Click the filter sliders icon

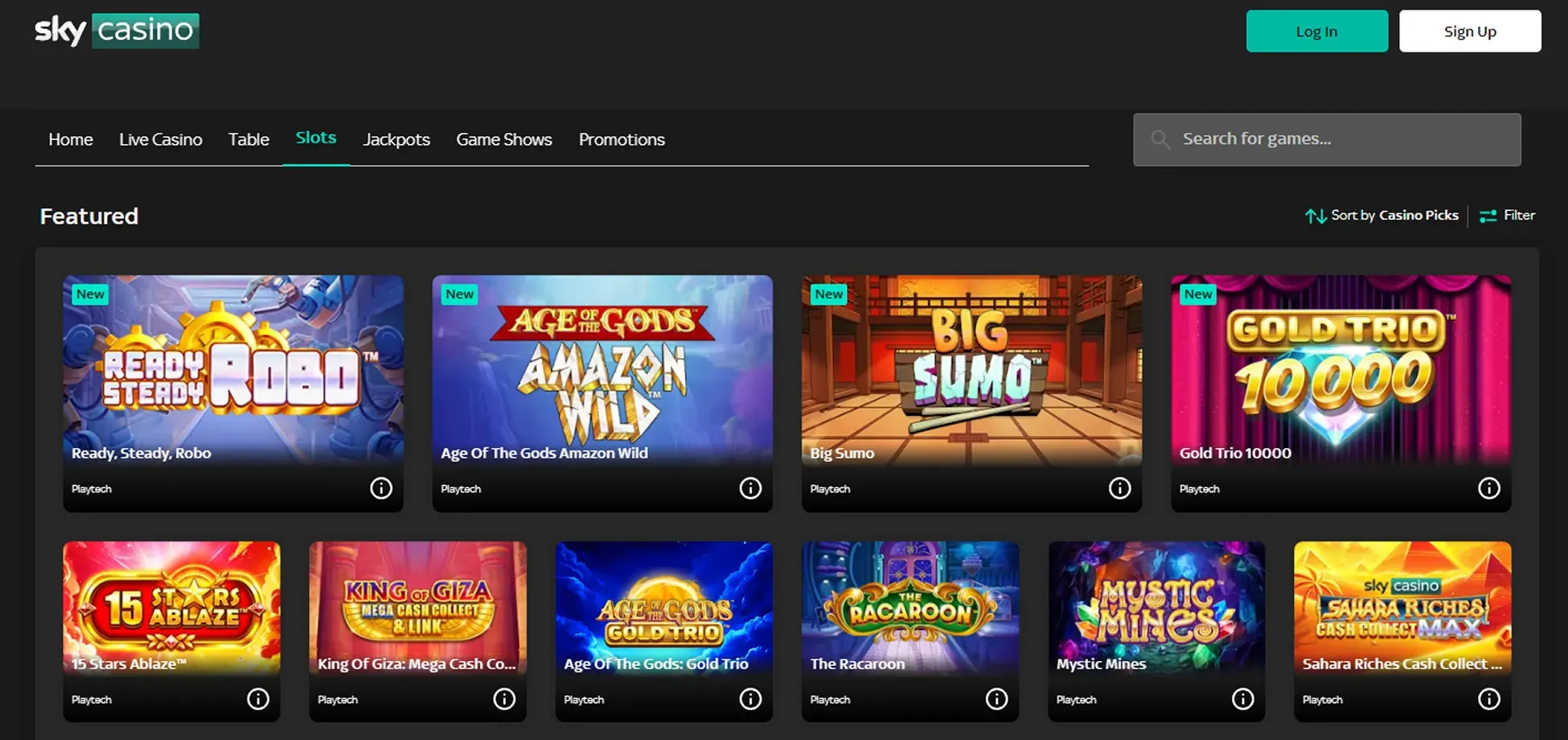[x=1488, y=216]
